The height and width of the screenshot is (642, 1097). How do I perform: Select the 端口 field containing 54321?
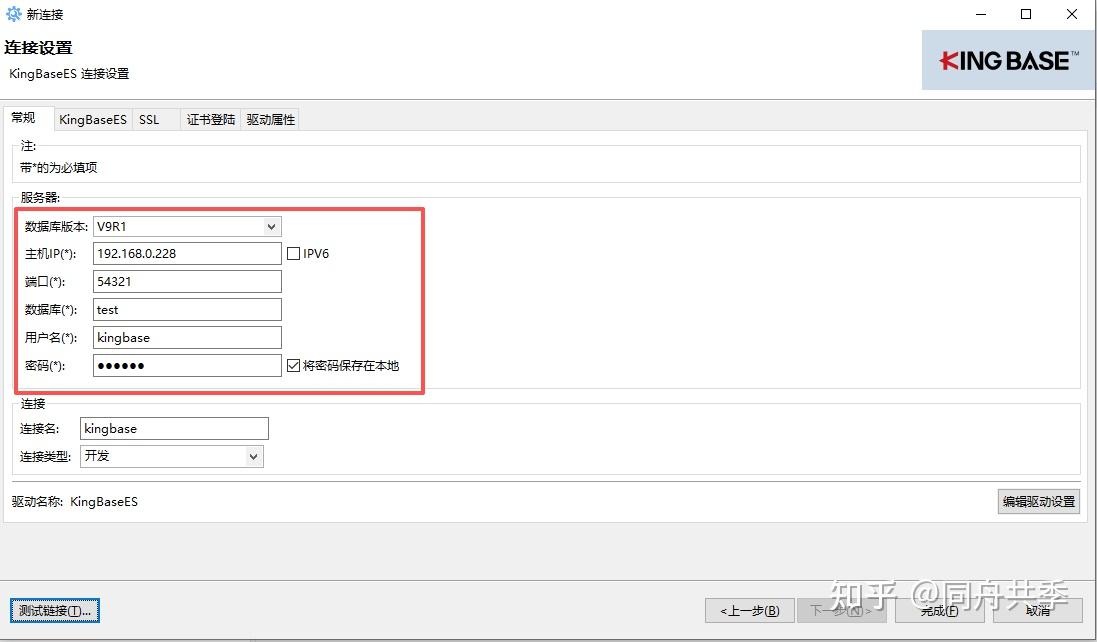tap(186, 281)
